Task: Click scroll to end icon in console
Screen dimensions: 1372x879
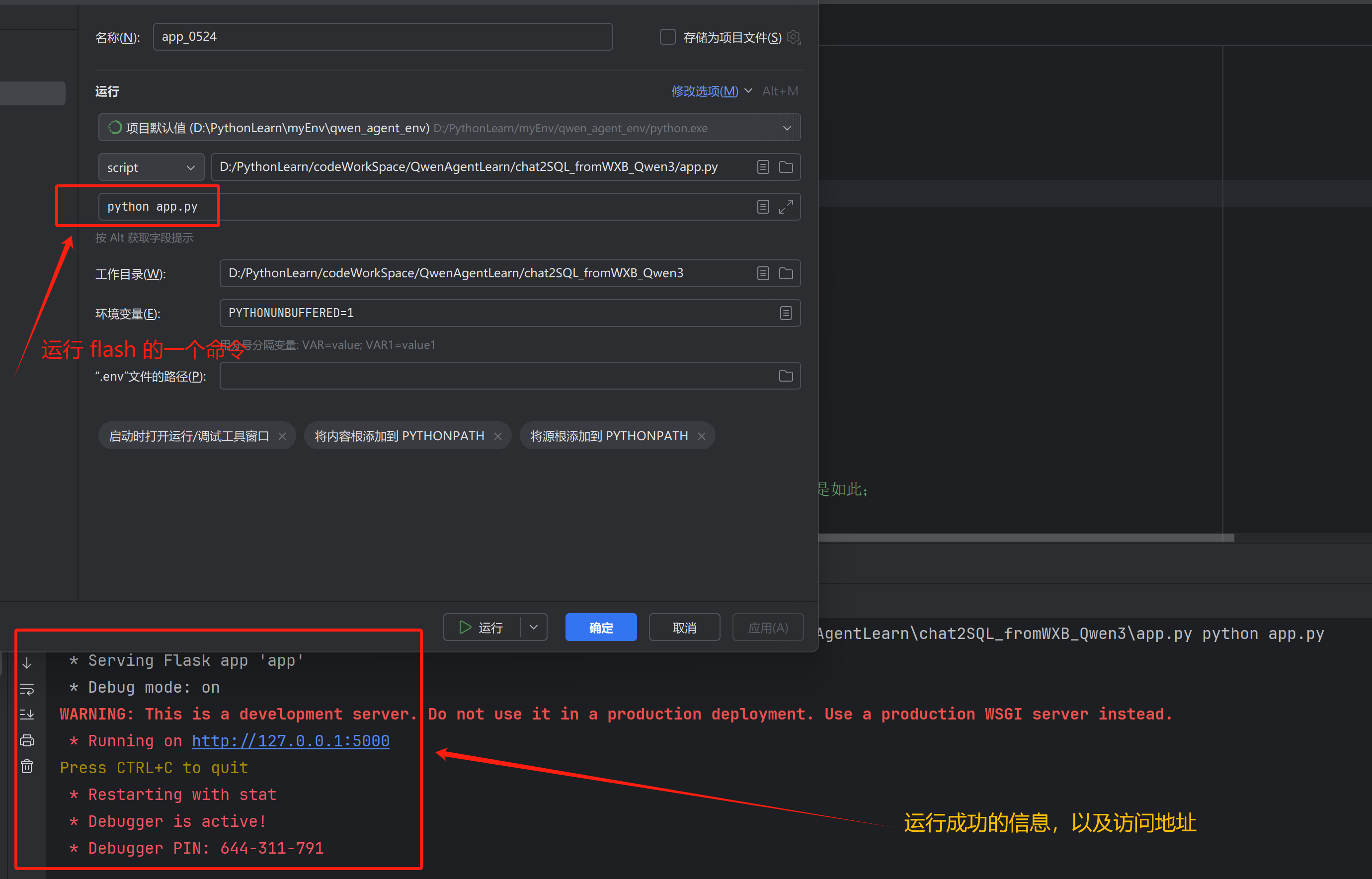Action: tap(27, 715)
